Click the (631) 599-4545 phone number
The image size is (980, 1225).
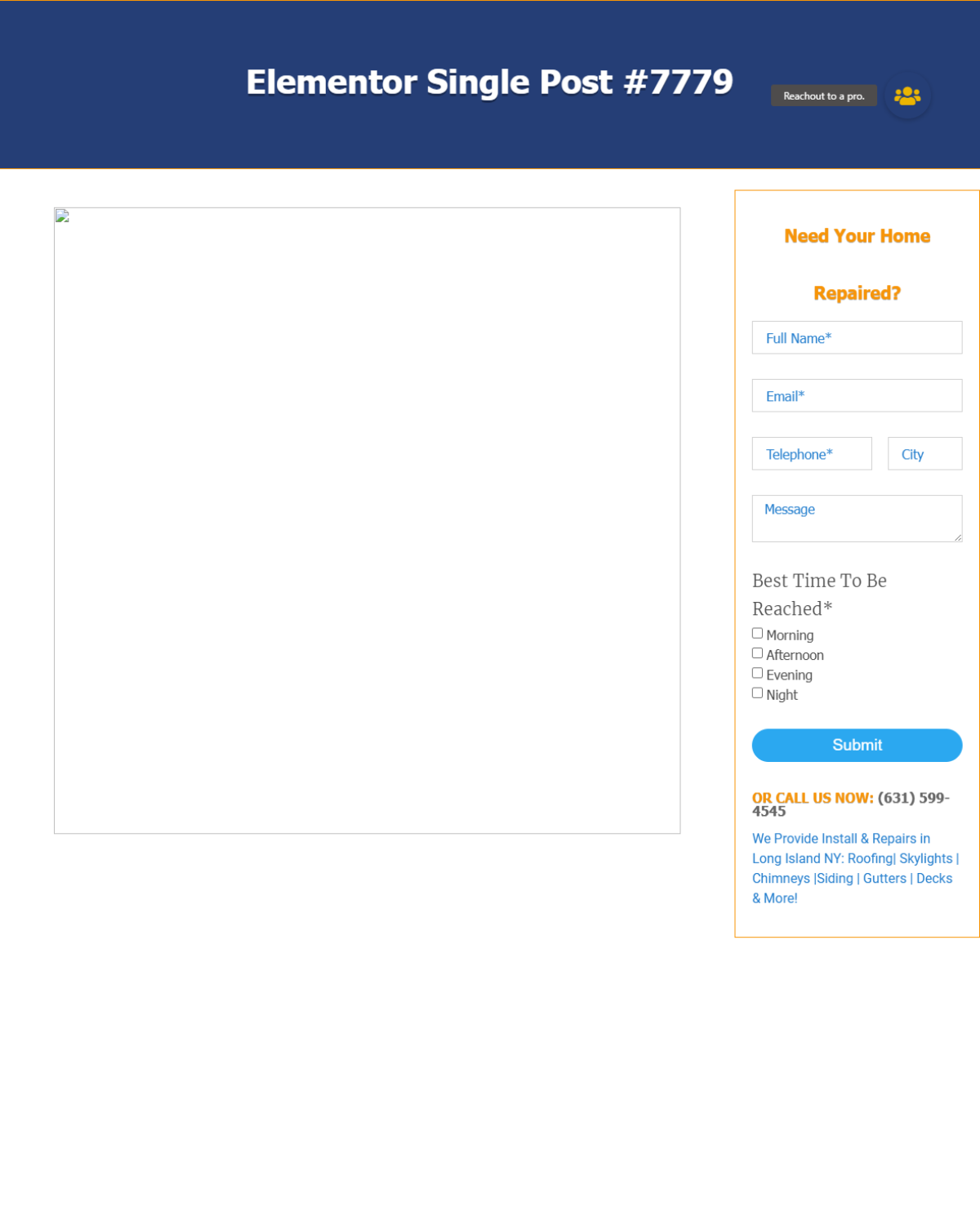tap(913, 799)
